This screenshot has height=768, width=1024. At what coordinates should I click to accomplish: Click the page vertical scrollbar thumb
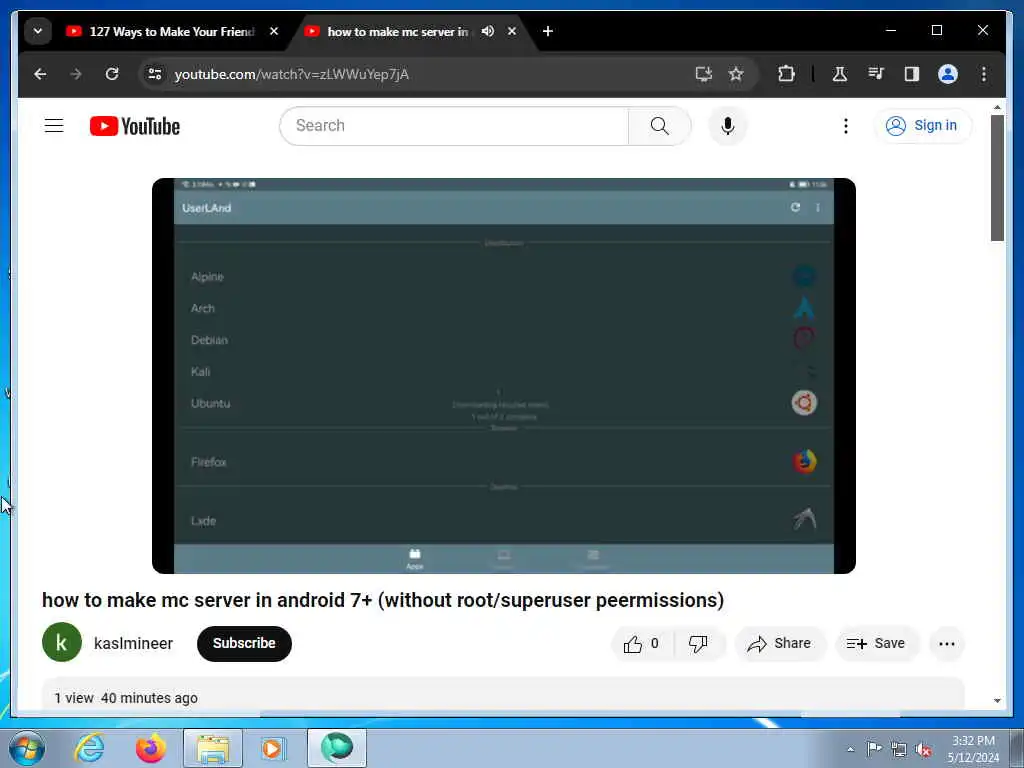click(x=997, y=178)
